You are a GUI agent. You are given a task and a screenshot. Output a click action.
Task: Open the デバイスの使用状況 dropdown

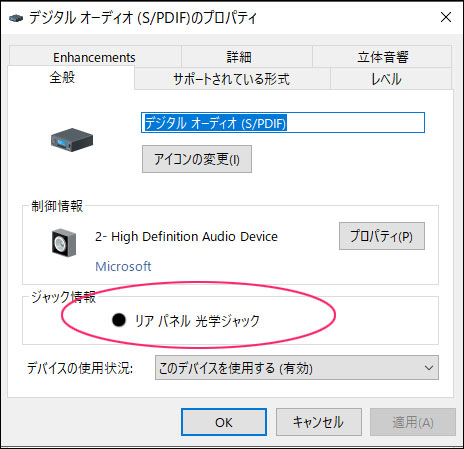coord(297,368)
